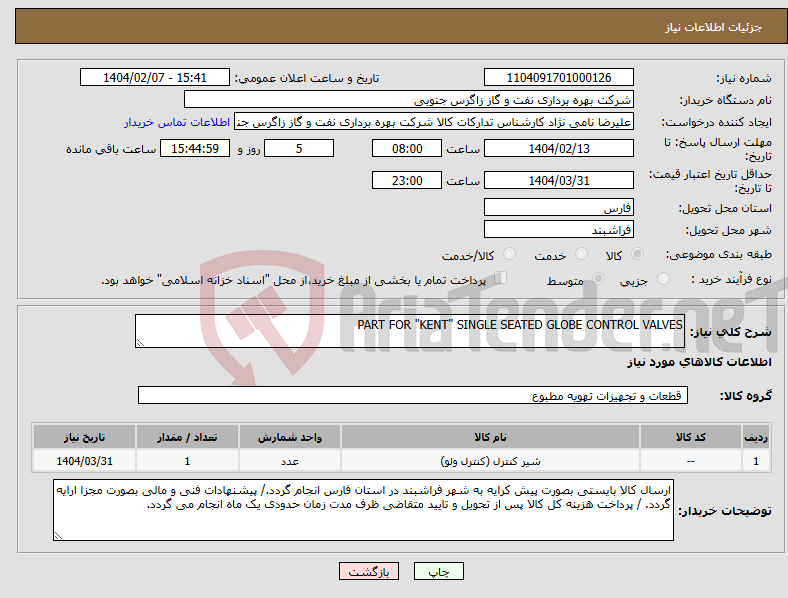Click the page header جزئیات اطلاعات نیاز
The height and width of the screenshot is (598, 788).
pyautogui.click(x=714, y=27)
